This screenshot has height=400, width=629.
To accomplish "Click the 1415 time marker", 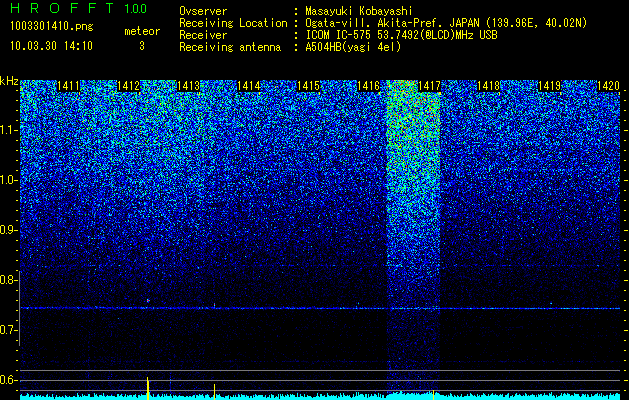I will (308, 85).
